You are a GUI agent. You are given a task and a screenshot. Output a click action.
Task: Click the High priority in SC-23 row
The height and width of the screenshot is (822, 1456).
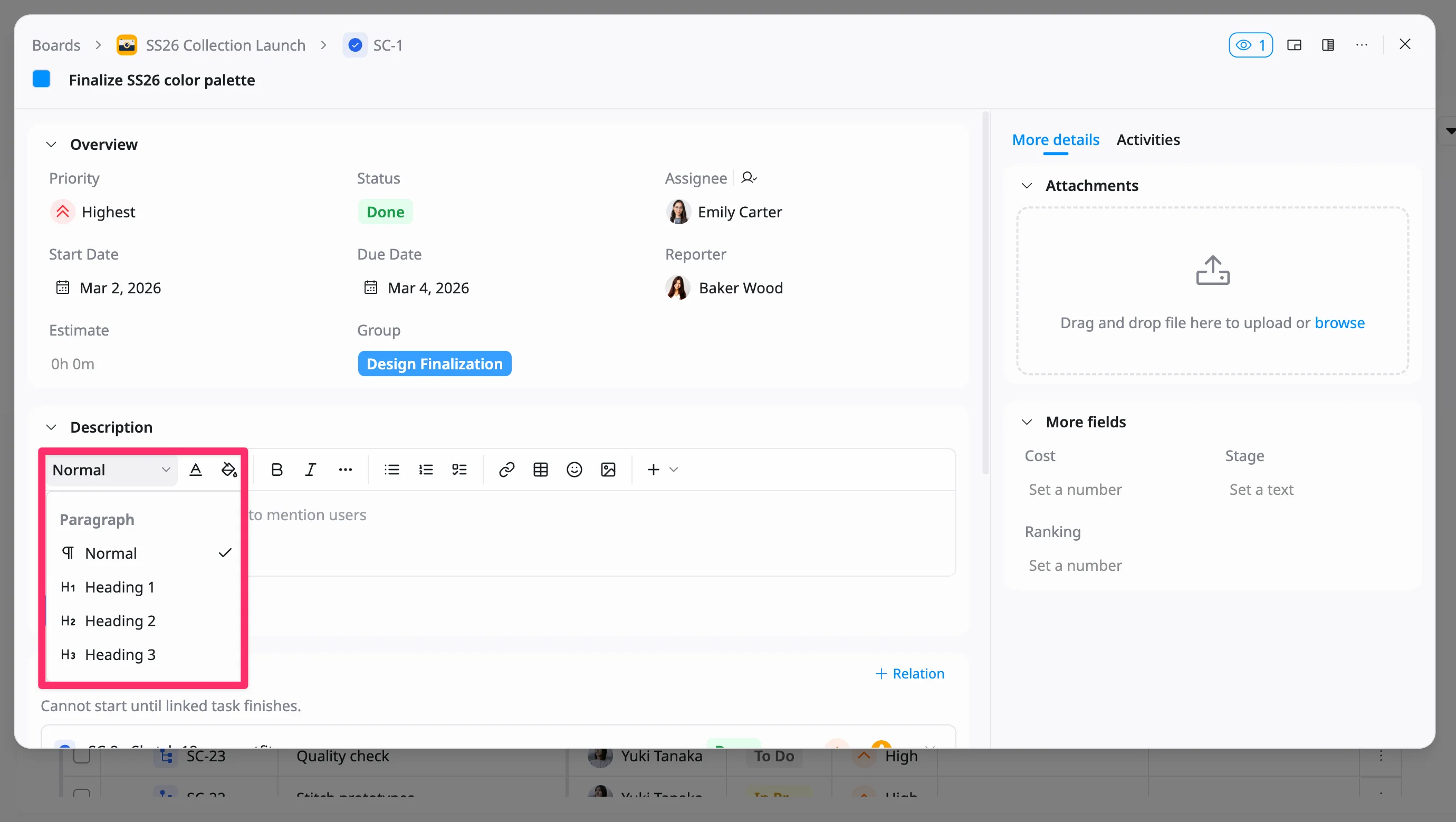(x=901, y=756)
